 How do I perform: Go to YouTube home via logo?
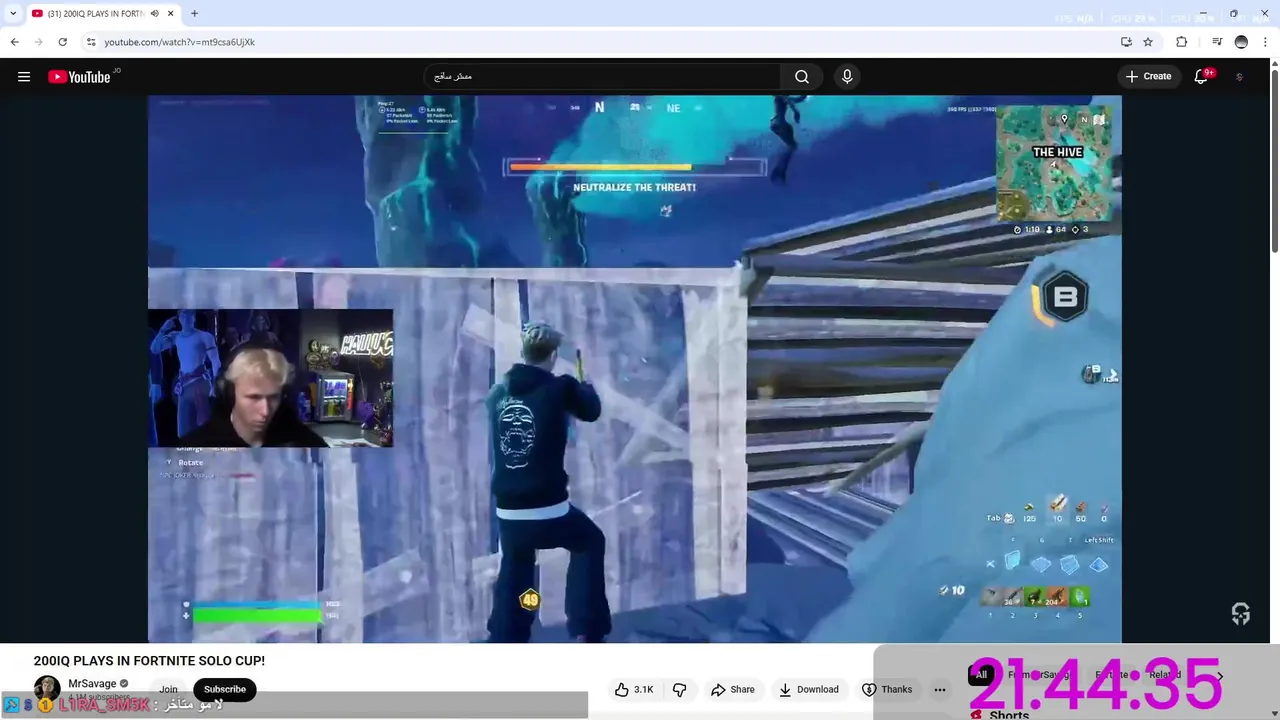(x=79, y=77)
